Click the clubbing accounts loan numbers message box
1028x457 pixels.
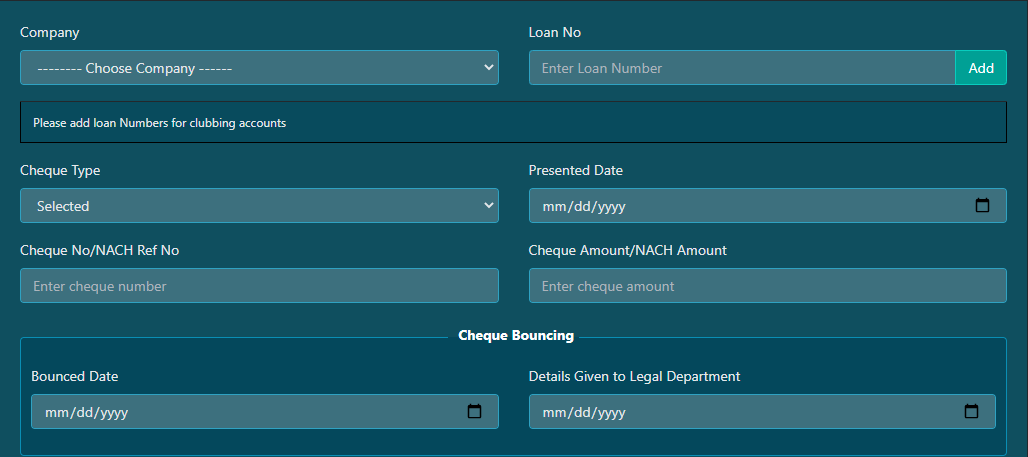tap(513, 122)
